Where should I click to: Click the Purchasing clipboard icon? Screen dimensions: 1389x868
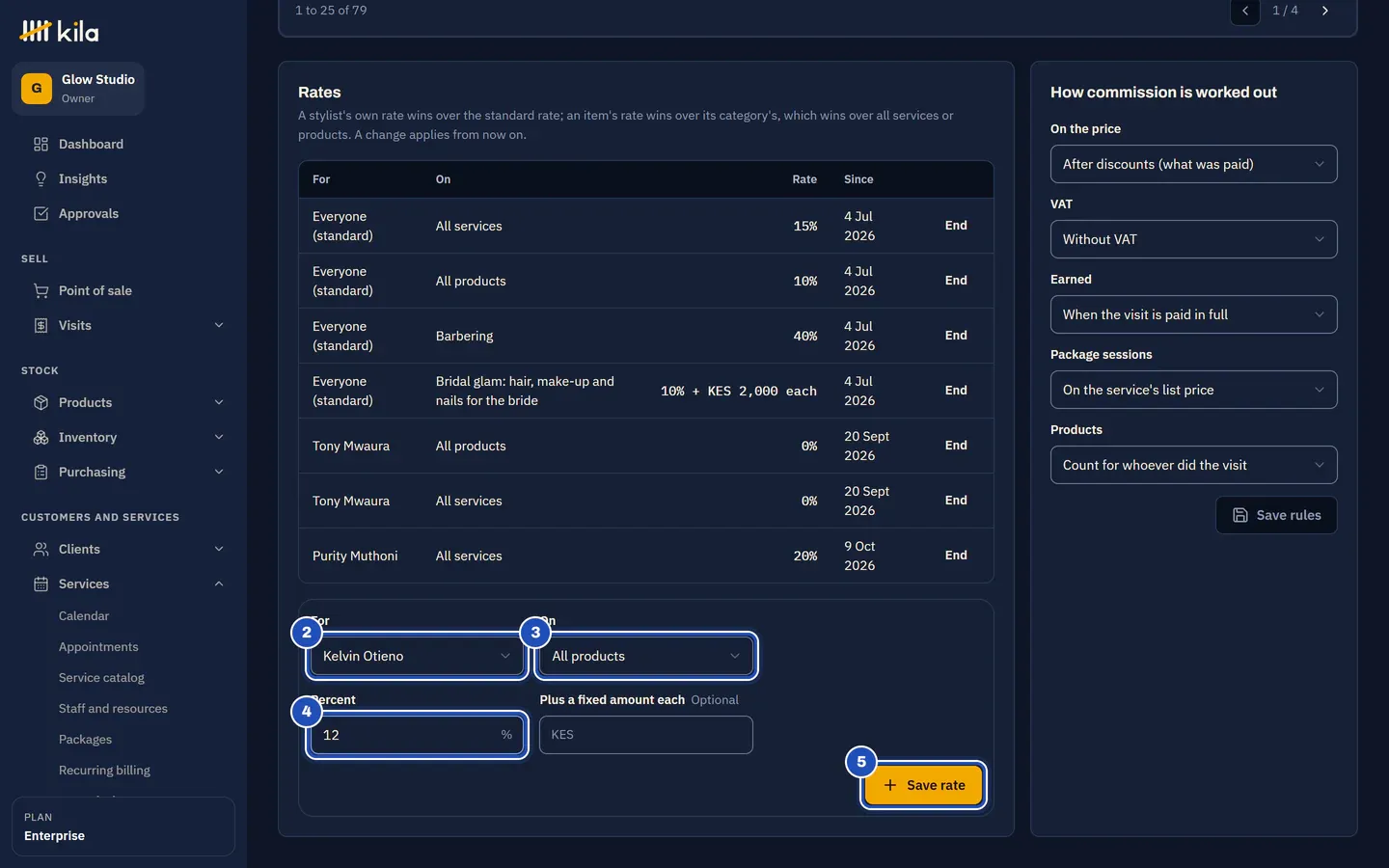[x=41, y=472]
